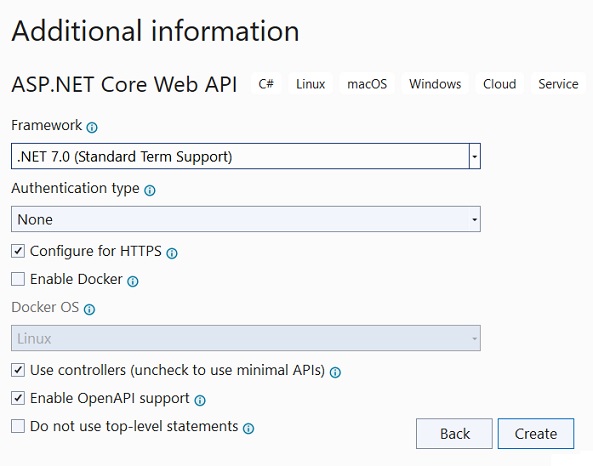The image size is (593, 466).
Task: Enable Docker checkbox
Action: (18, 279)
